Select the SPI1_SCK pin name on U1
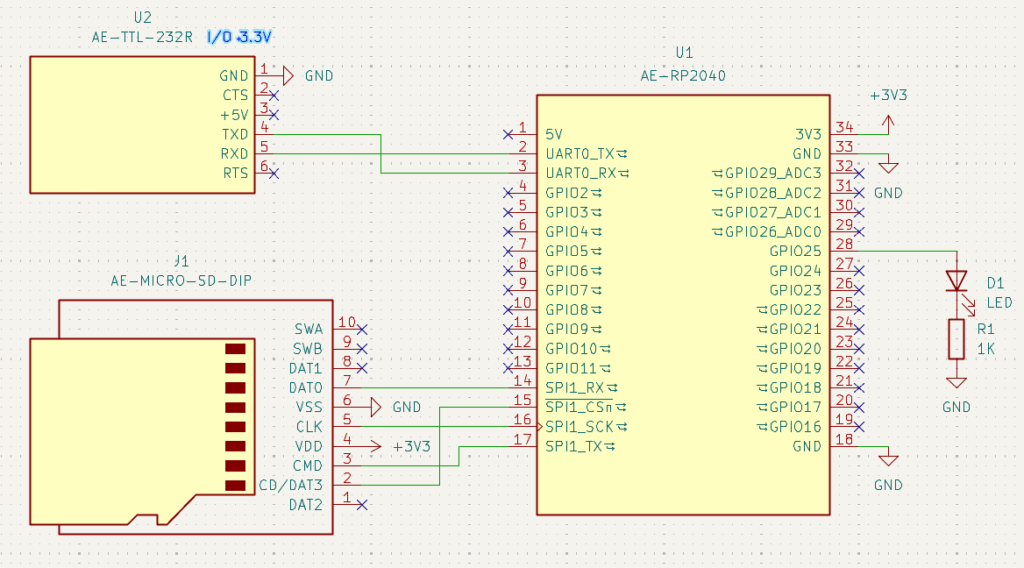Screen dimensions: 1024x568 pyautogui.click(x=580, y=426)
